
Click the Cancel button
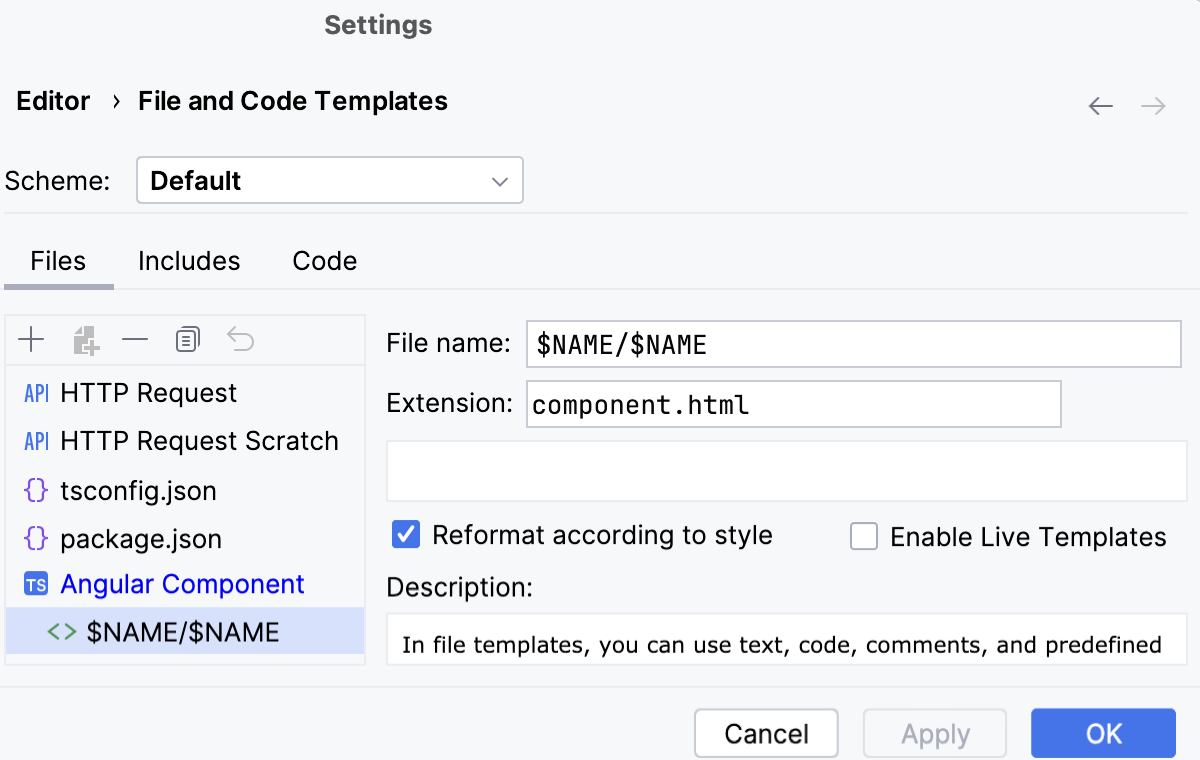[766, 733]
